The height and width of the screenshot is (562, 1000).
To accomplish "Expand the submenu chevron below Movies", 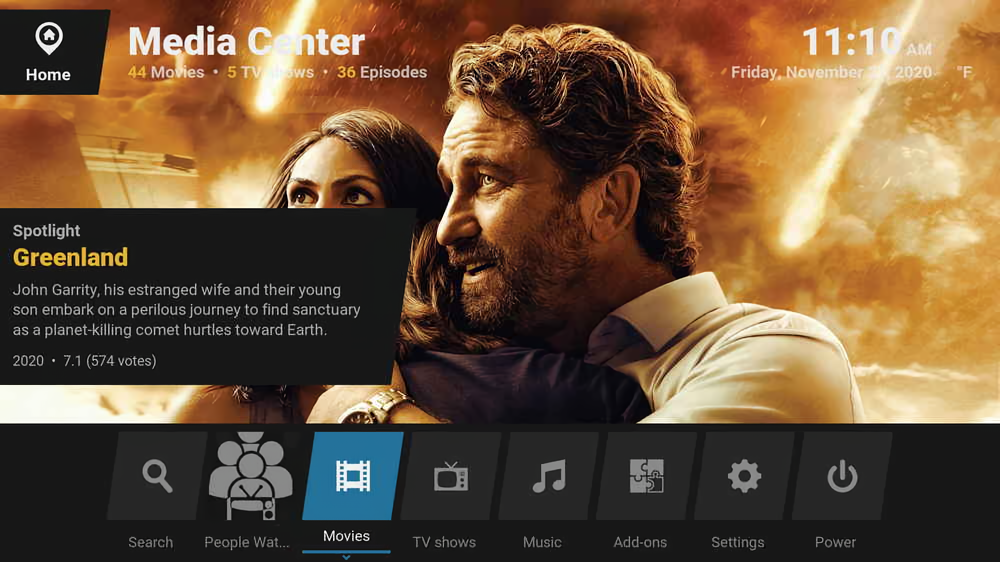I will (x=346, y=557).
